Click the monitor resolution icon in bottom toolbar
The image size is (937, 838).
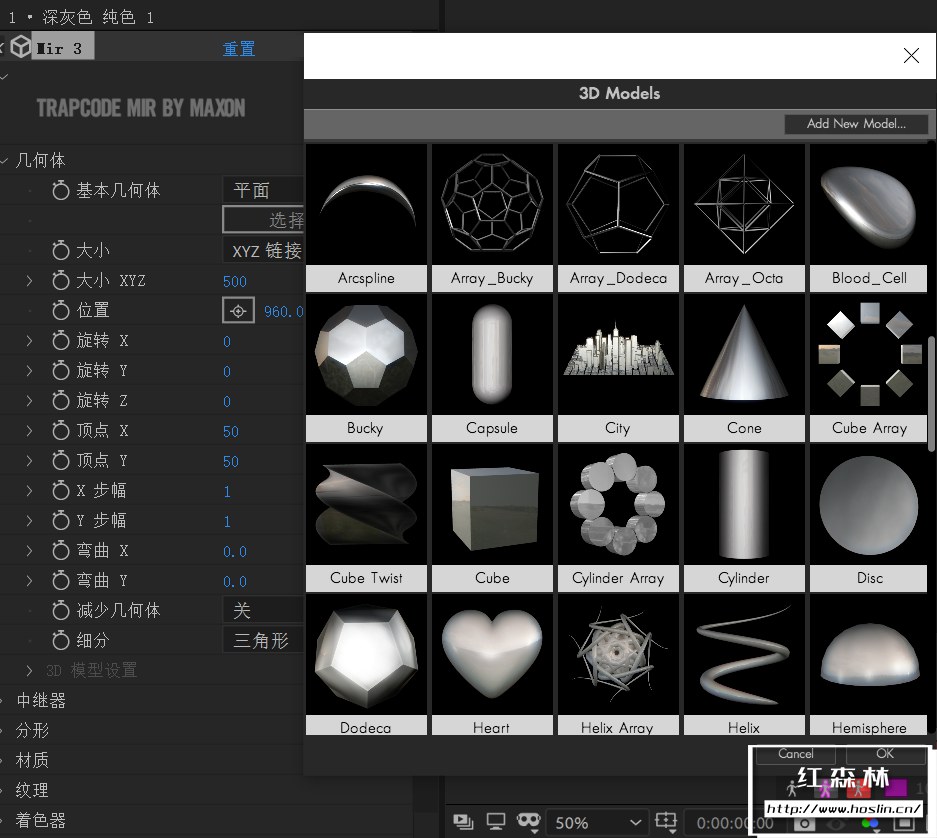(495, 822)
